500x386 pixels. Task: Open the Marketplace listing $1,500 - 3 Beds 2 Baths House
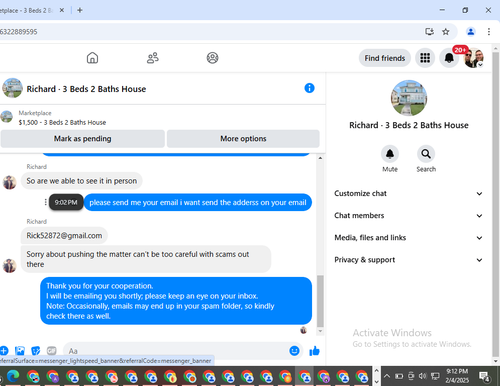tap(62, 122)
